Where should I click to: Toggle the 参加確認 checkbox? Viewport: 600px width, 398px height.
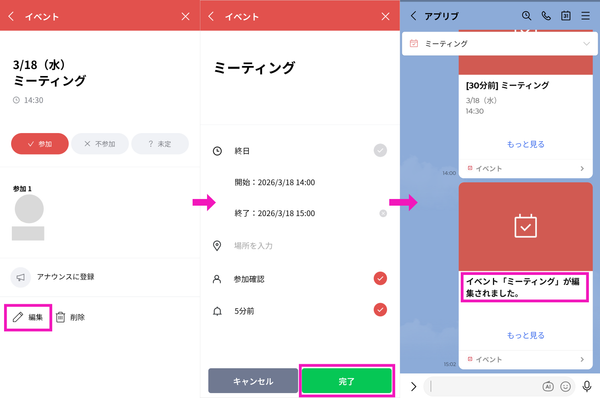coord(380,279)
